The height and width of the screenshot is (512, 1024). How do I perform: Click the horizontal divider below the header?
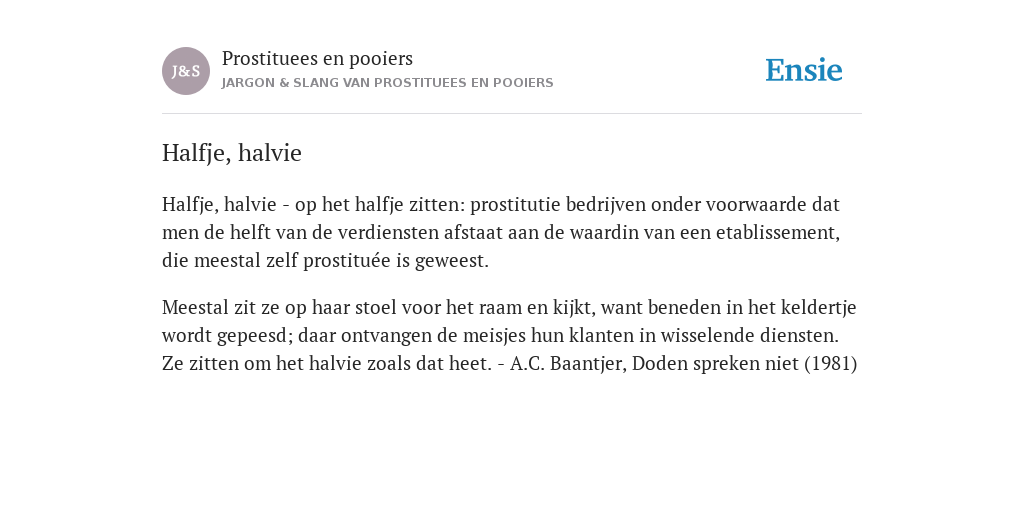512,114
